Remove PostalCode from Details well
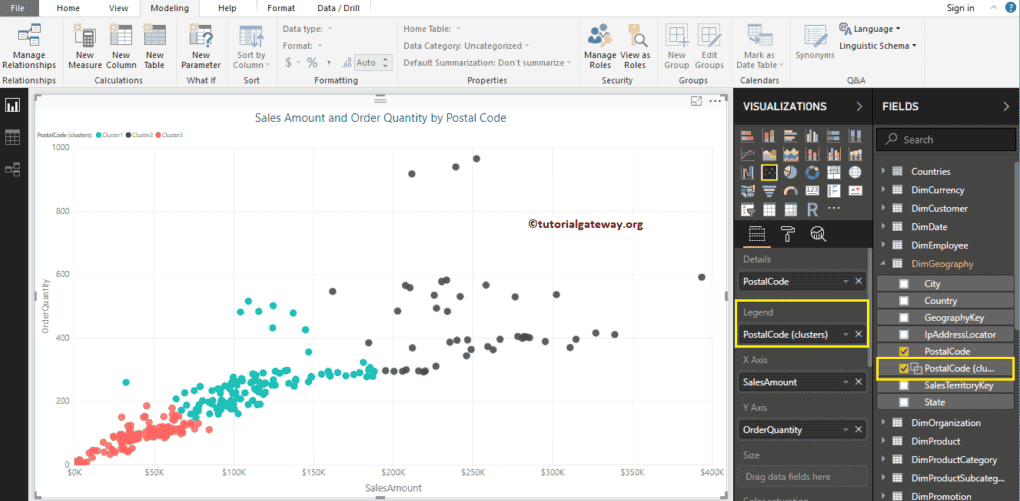1020x501 pixels. click(858, 281)
